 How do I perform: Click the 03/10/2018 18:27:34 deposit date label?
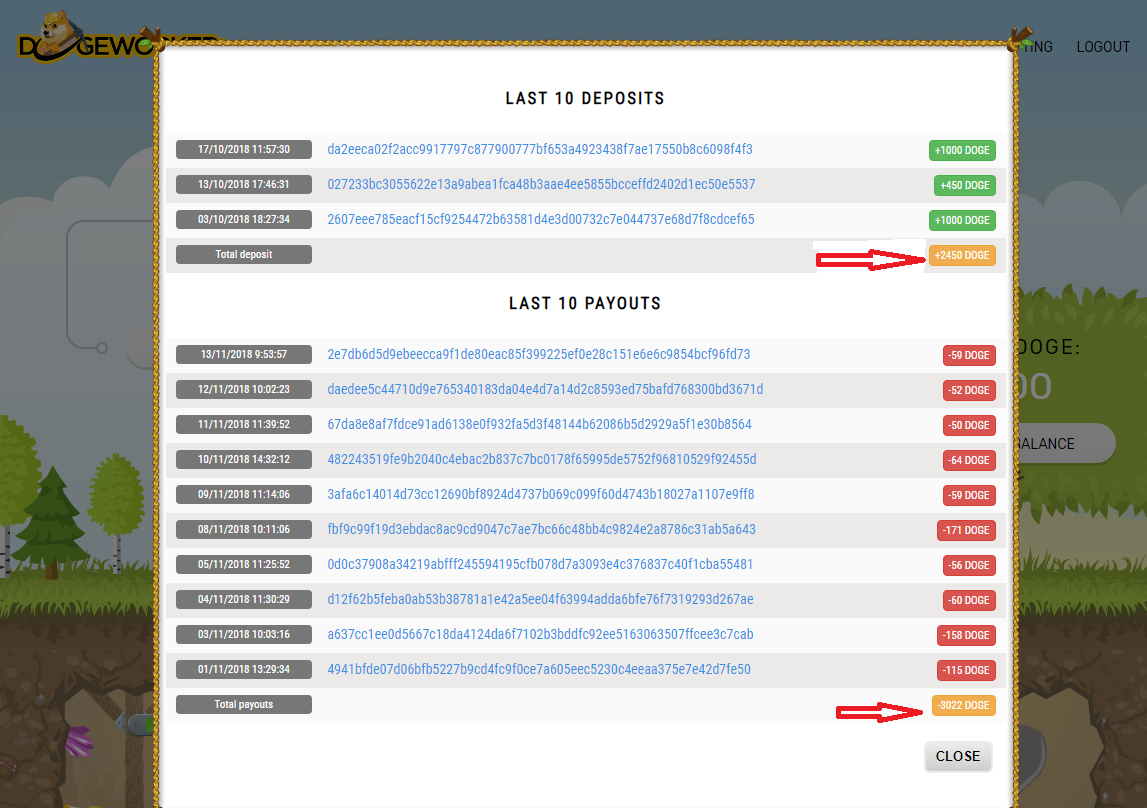click(x=243, y=220)
